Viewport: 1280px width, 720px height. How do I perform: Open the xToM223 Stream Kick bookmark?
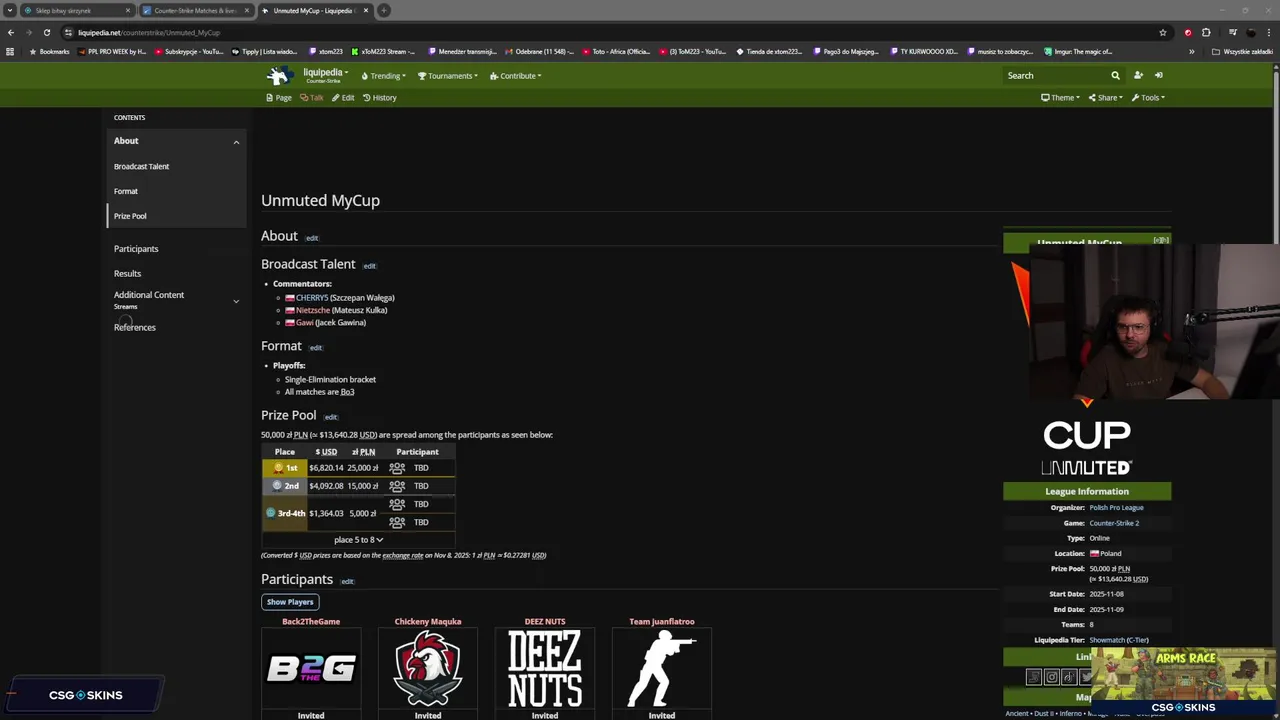click(383, 51)
